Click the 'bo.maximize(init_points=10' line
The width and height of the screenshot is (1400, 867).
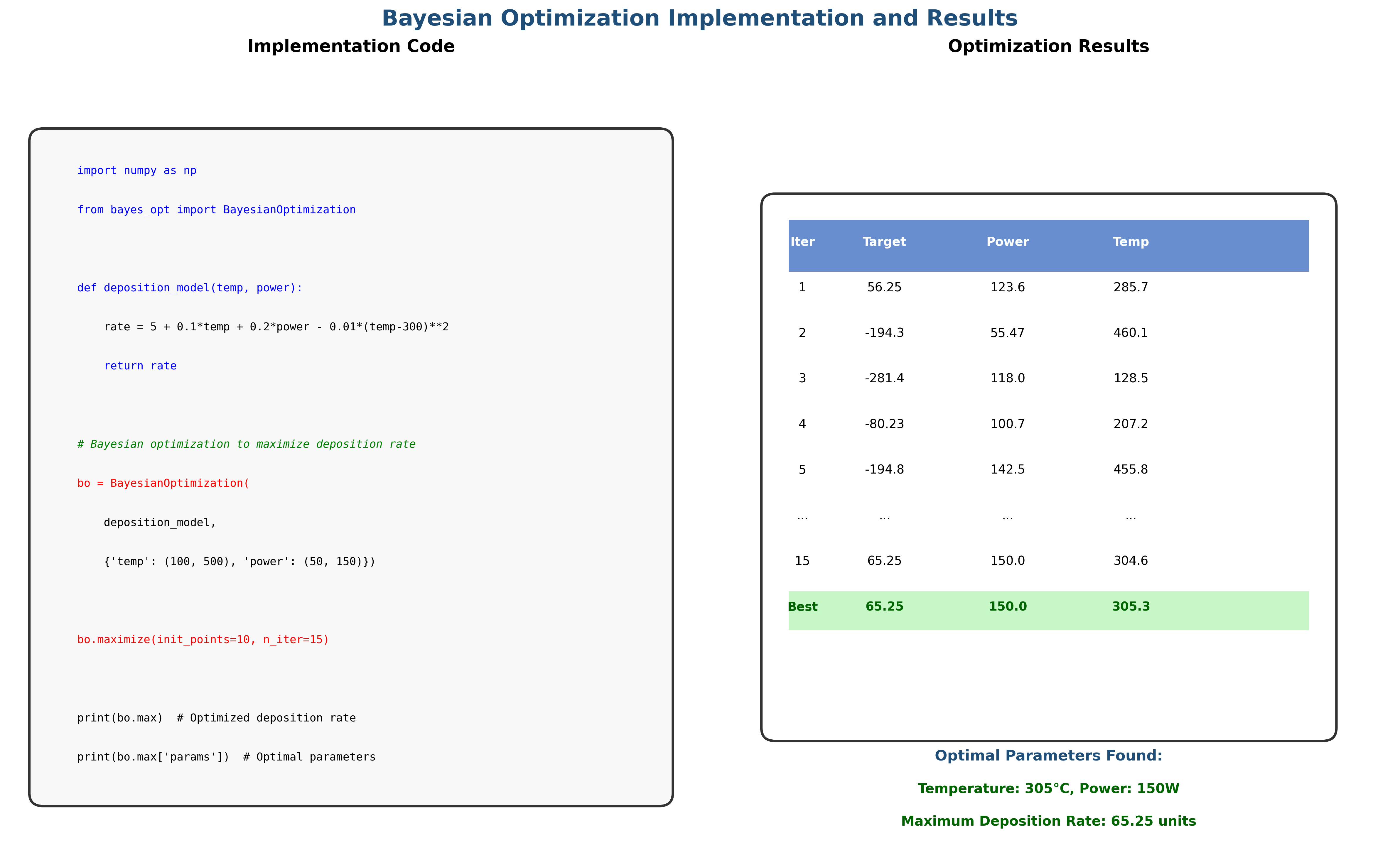pyautogui.click(x=203, y=639)
